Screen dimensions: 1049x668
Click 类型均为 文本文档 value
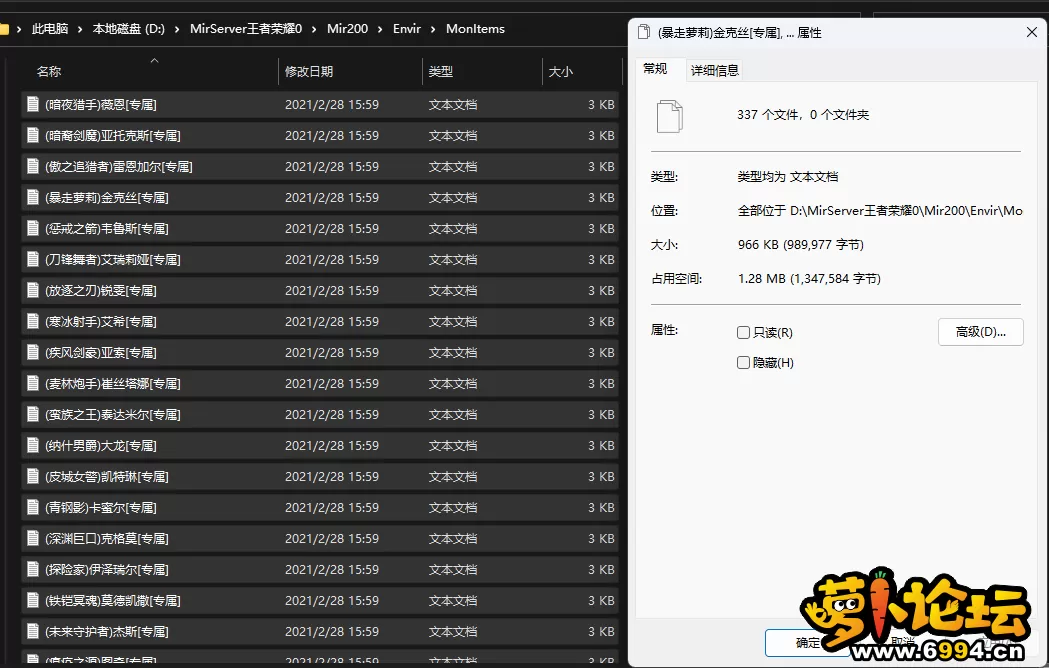pyautogui.click(x=788, y=177)
